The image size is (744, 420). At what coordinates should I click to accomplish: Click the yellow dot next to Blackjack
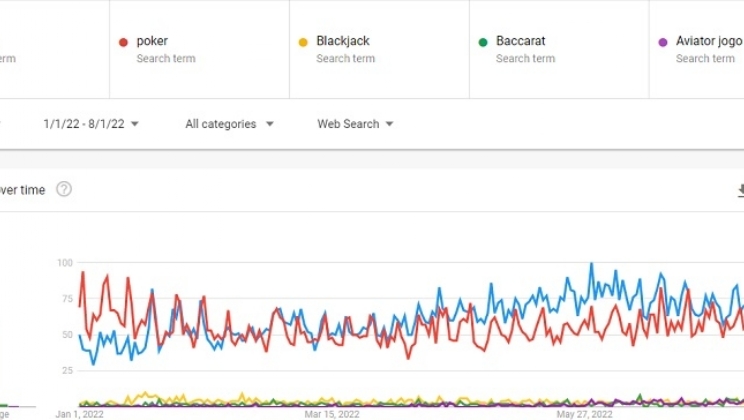coord(303,42)
